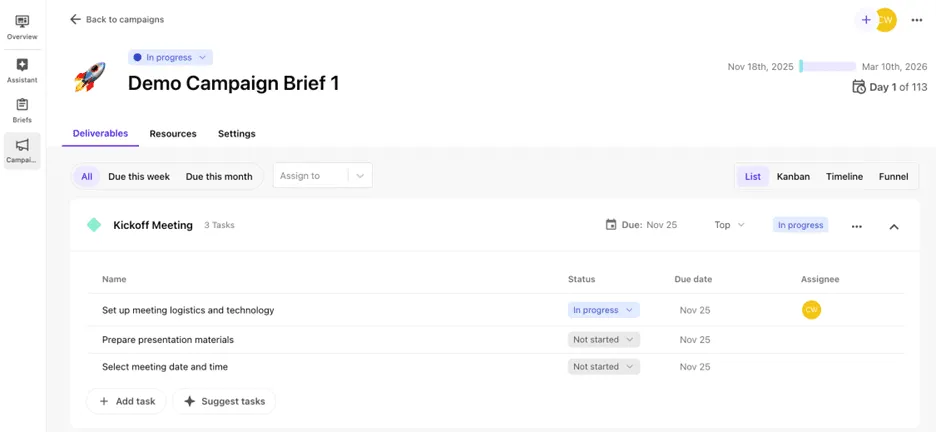Screen dimensions: 936x432
Task: Open the top-right three-dots menu
Action: (x=917, y=20)
